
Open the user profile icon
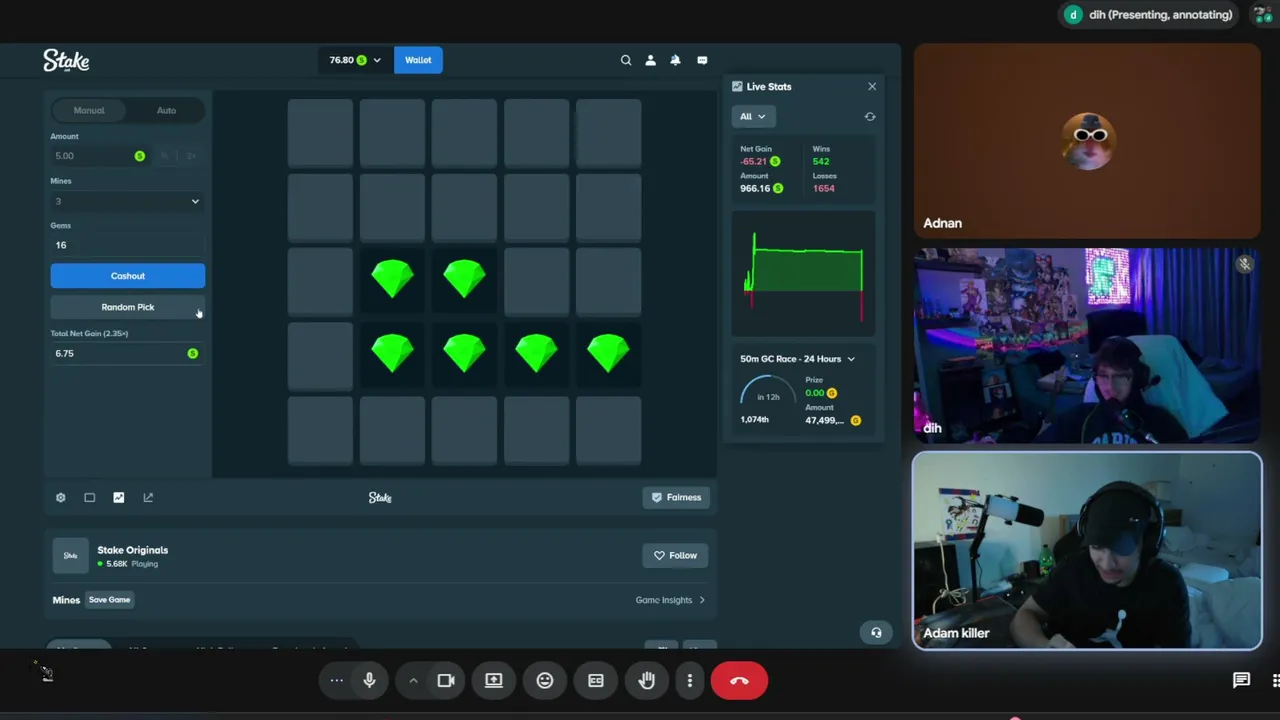(x=650, y=60)
